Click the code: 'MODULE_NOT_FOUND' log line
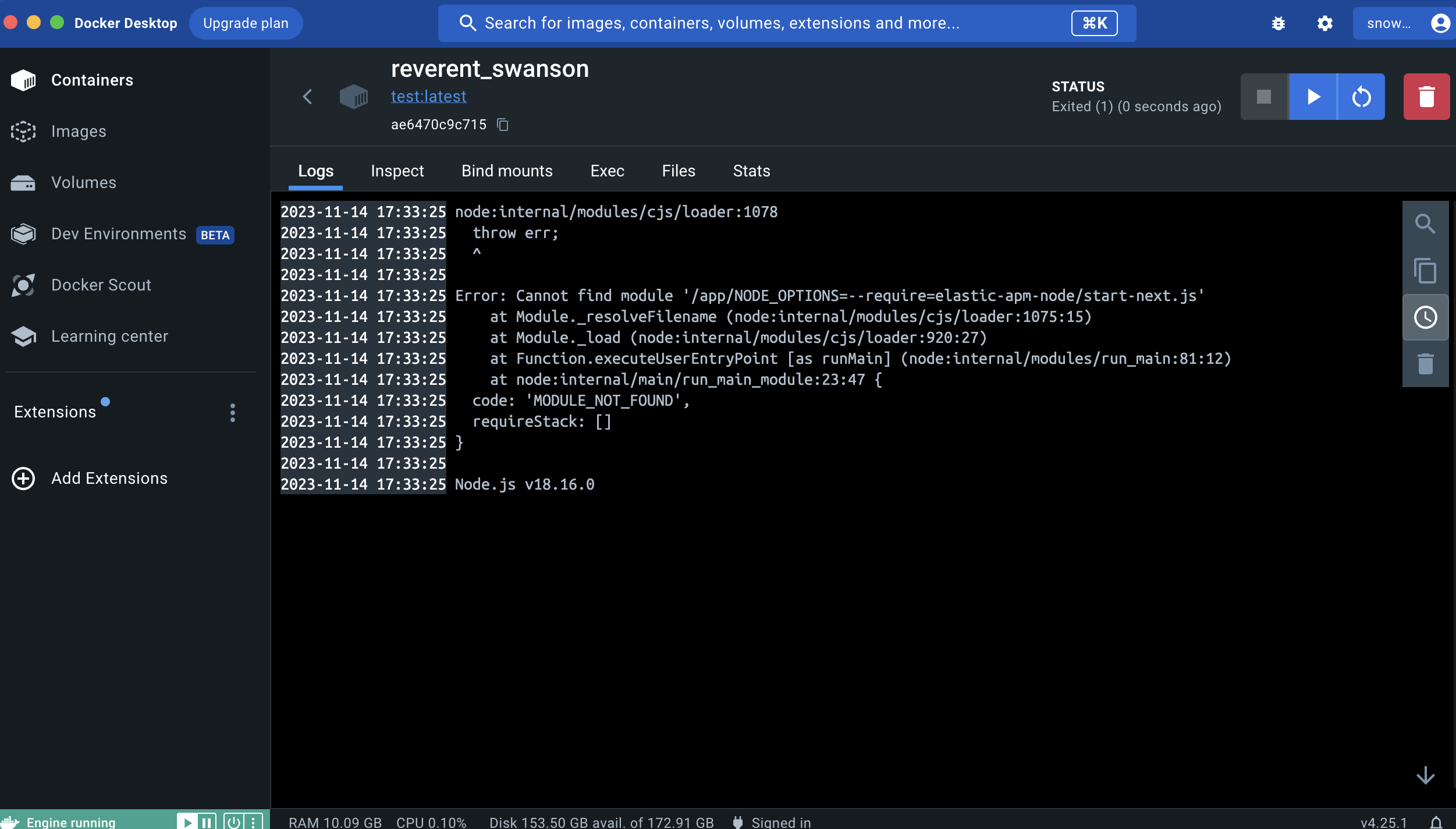The width and height of the screenshot is (1456, 829). [x=581, y=401]
